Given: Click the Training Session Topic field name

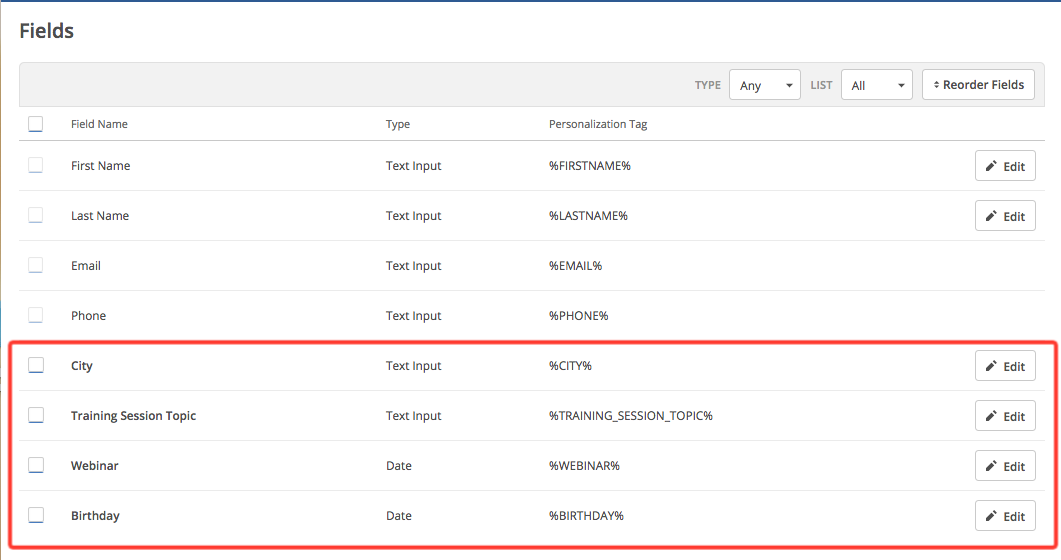Looking at the screenshot, I should click(x=133, y=416).
